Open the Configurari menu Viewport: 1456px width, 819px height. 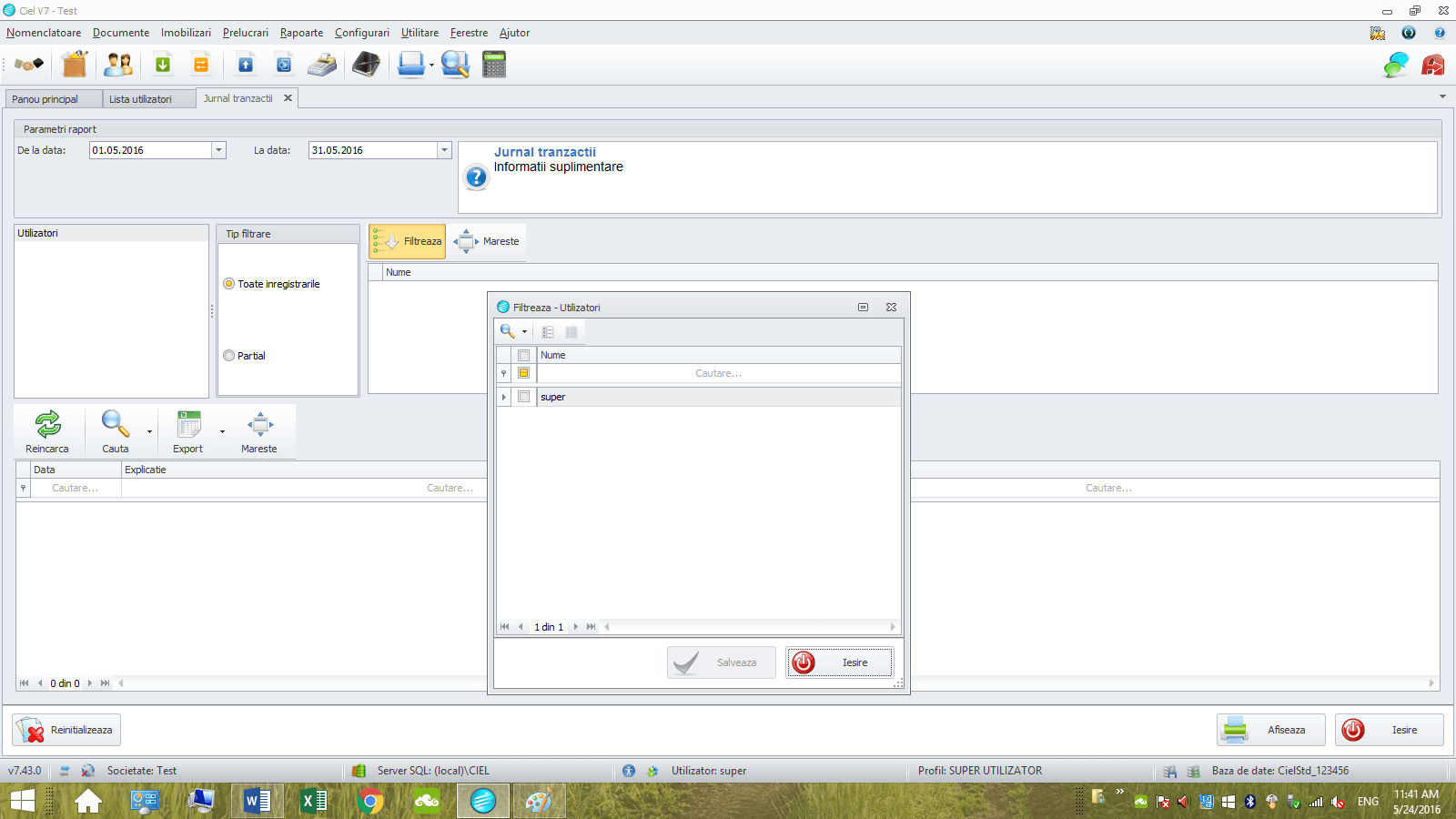tap(362, 33)
